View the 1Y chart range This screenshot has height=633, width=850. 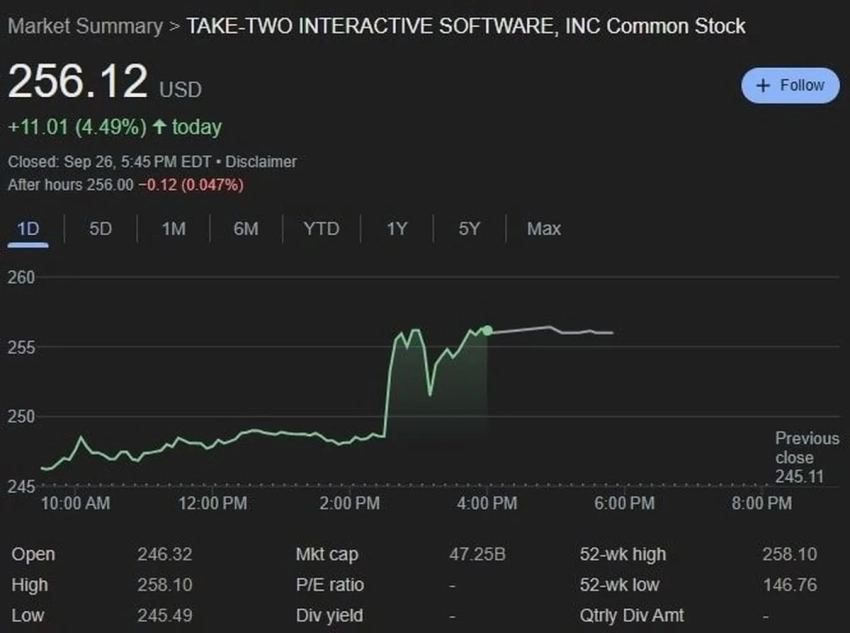click(x=397, y=229)
